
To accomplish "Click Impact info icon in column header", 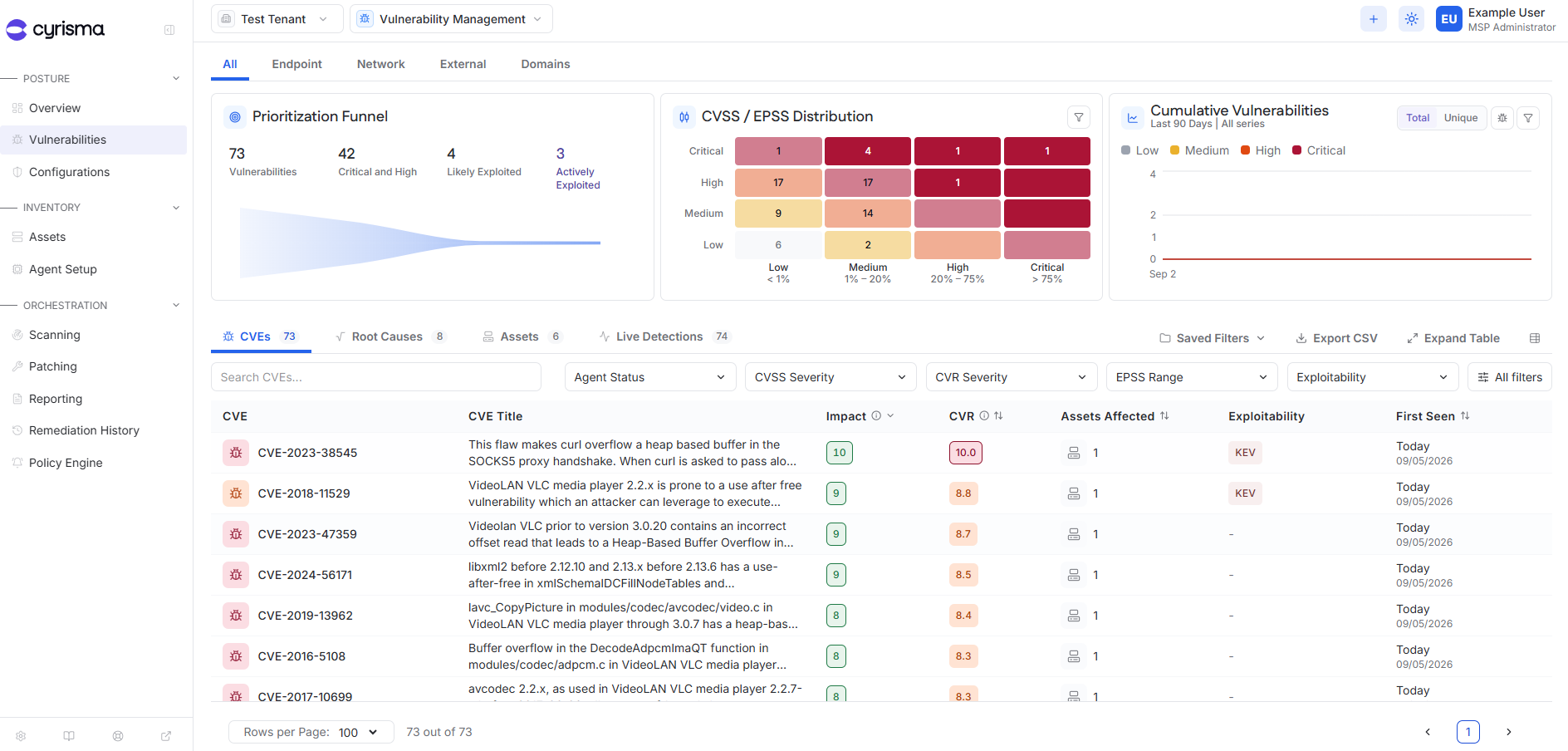I will pos(876,416).
